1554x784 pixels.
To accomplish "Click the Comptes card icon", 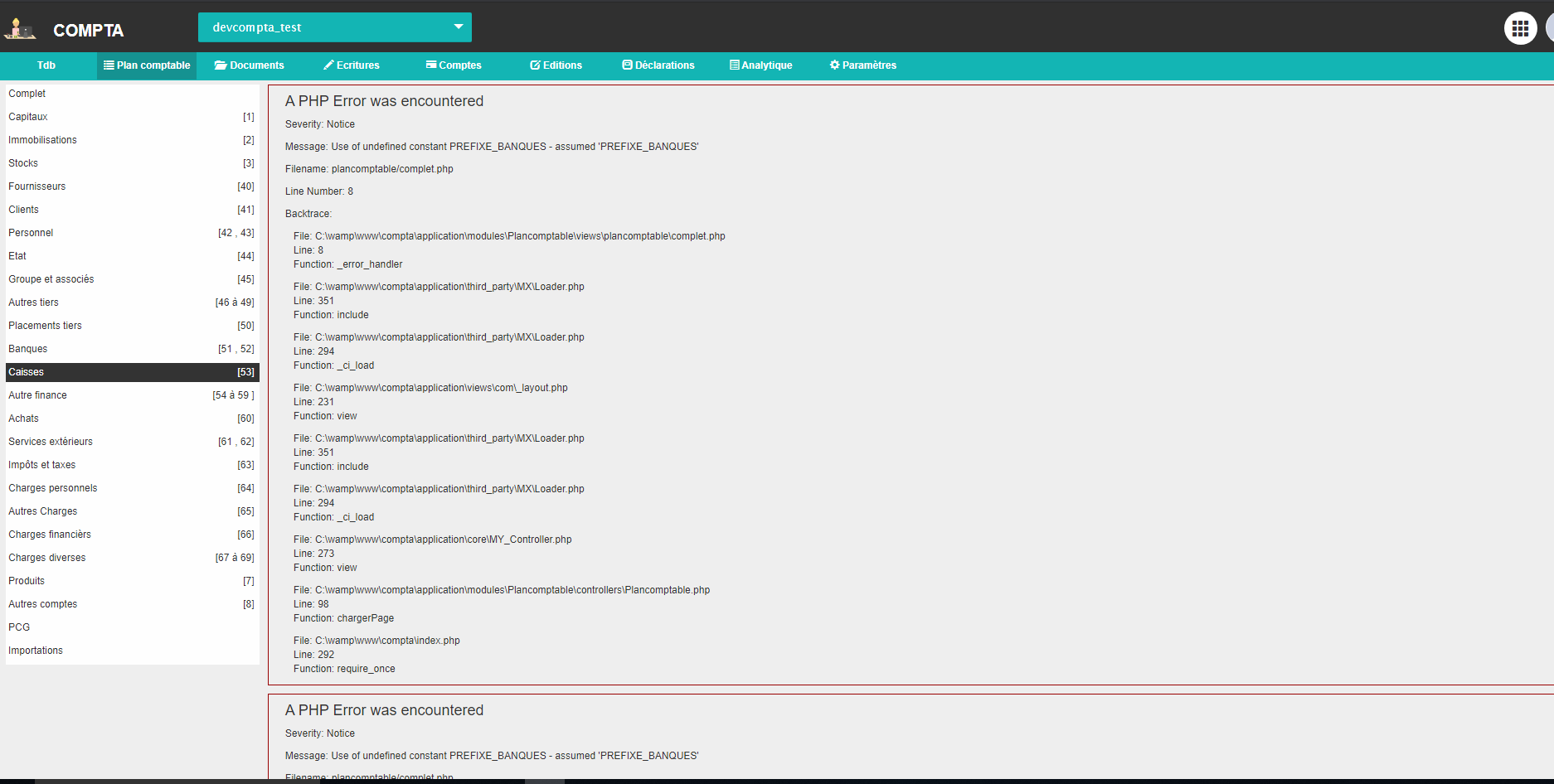I will pos(431,65).
